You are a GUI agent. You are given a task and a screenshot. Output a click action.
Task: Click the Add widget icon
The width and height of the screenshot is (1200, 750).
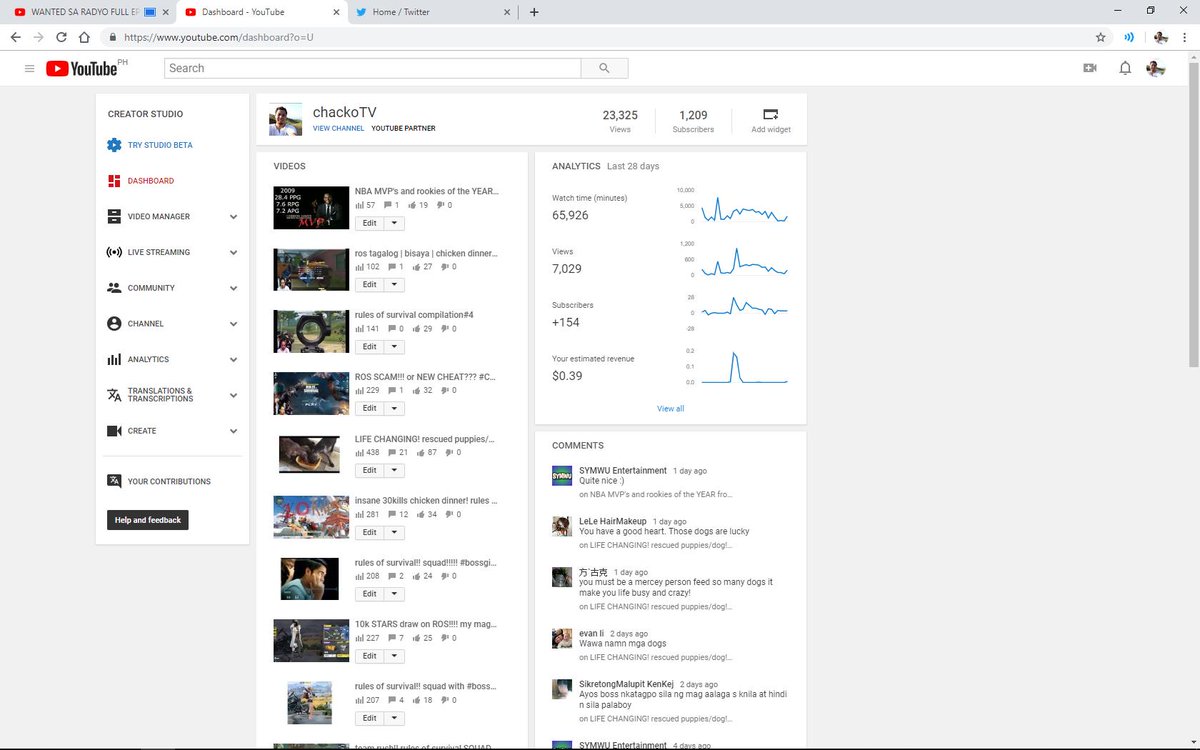[x=770, y=114]
